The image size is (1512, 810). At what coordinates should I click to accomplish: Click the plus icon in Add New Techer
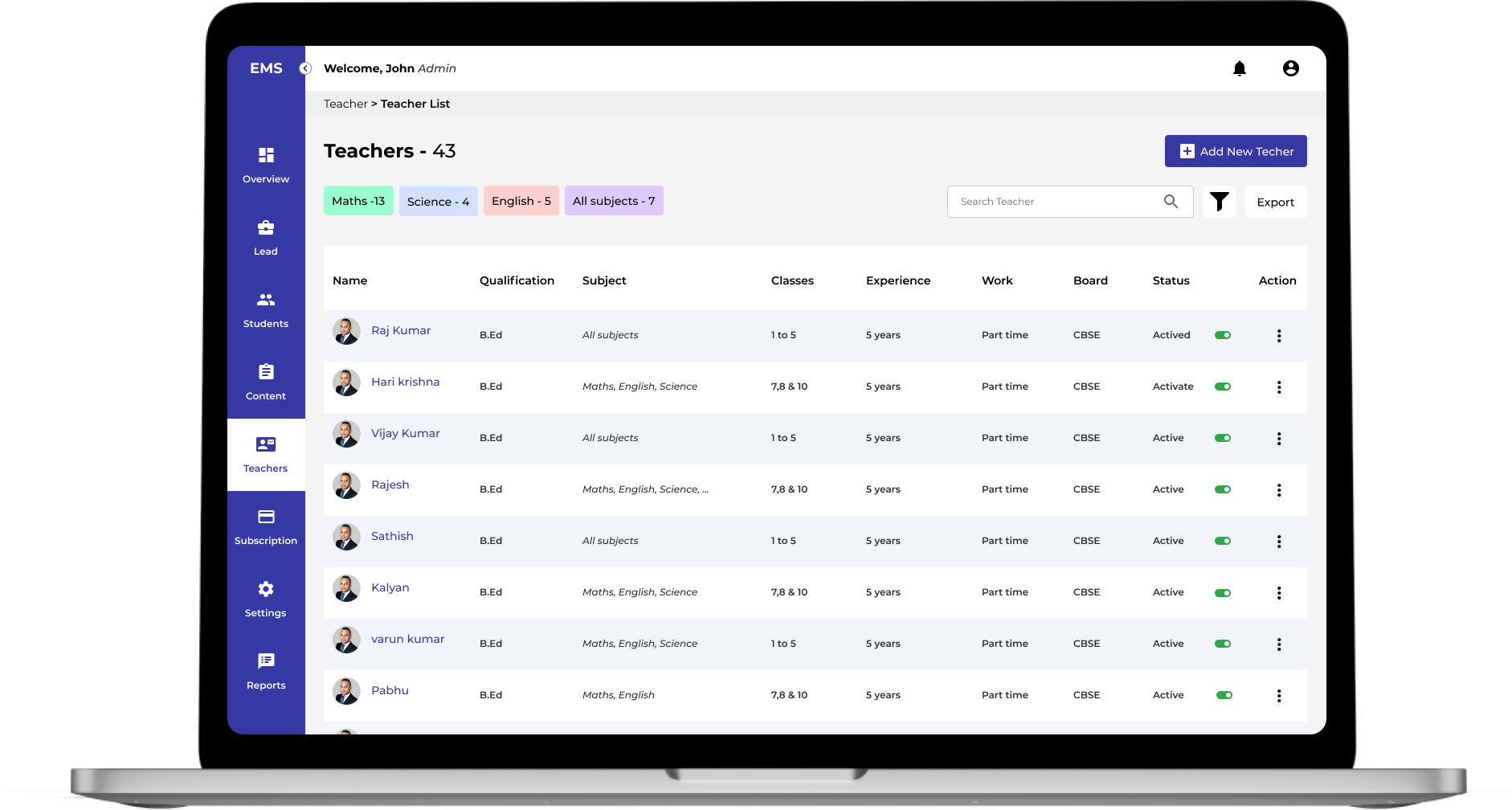tap(1187, 151)
